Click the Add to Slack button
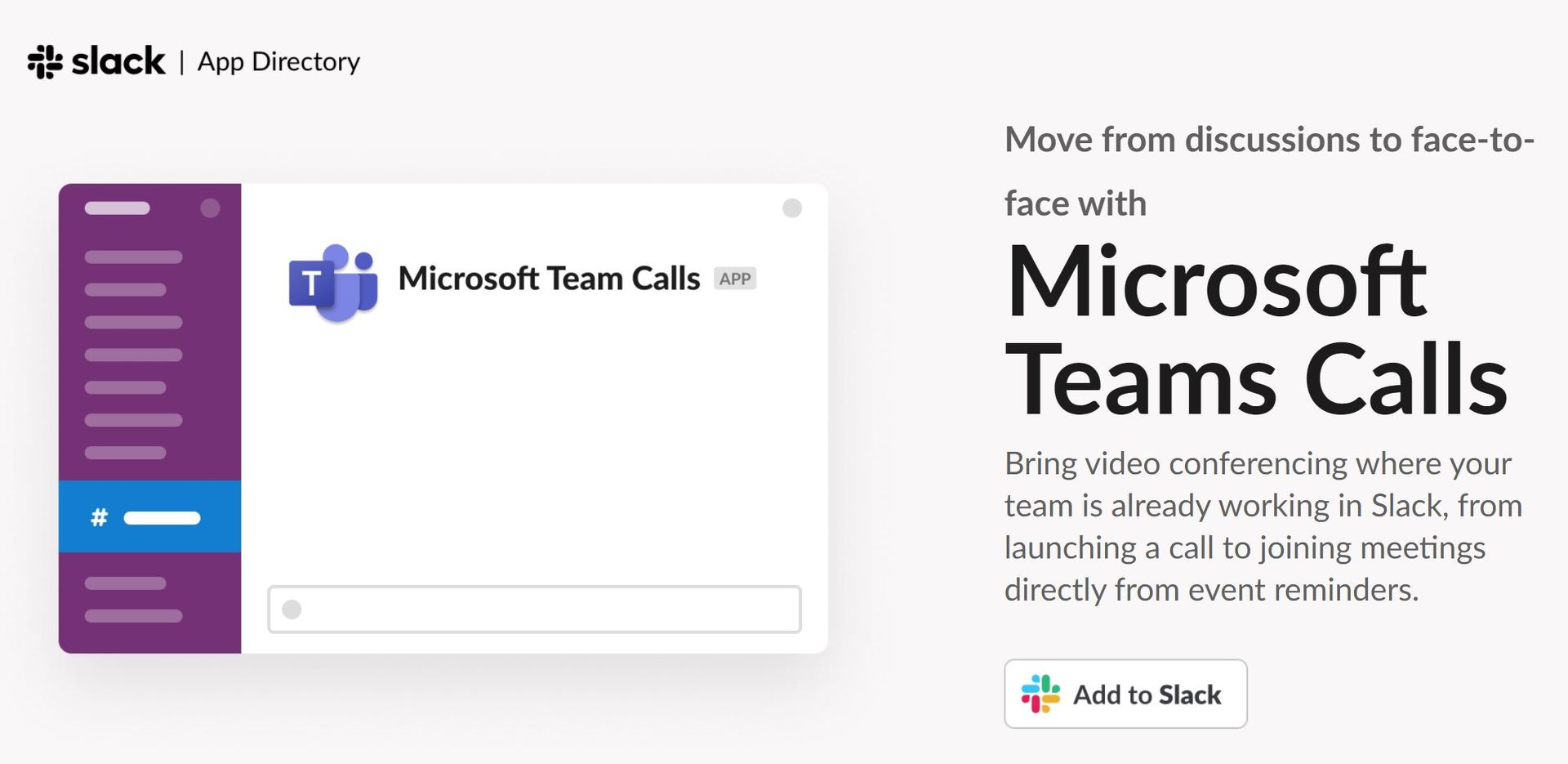The image size is (1568, 764). 1125,694
